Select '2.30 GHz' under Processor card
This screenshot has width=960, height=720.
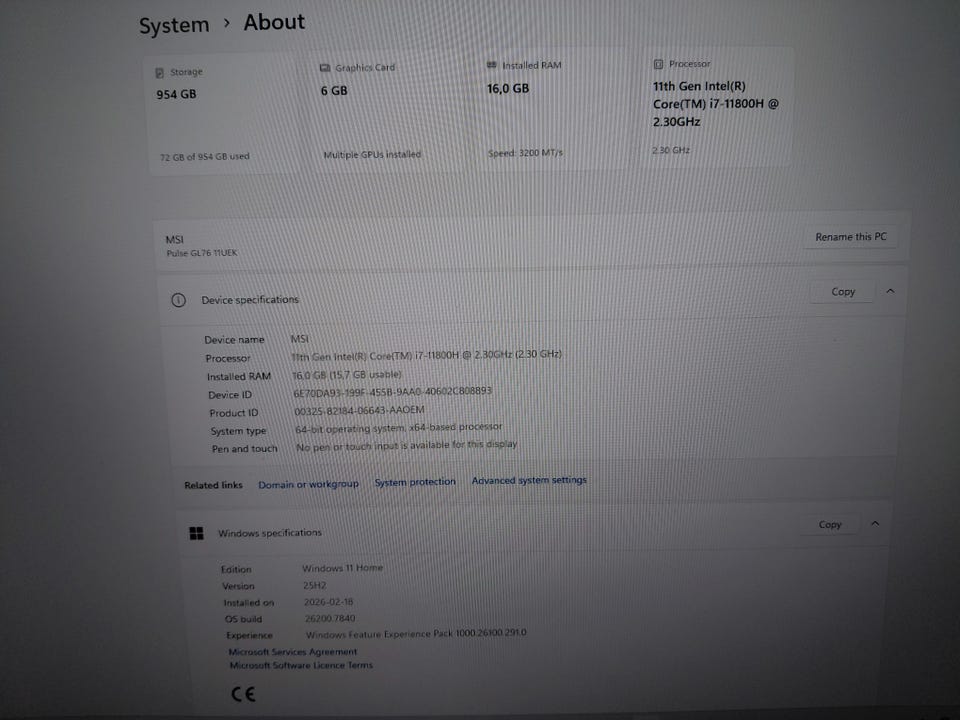pos(670,150)
